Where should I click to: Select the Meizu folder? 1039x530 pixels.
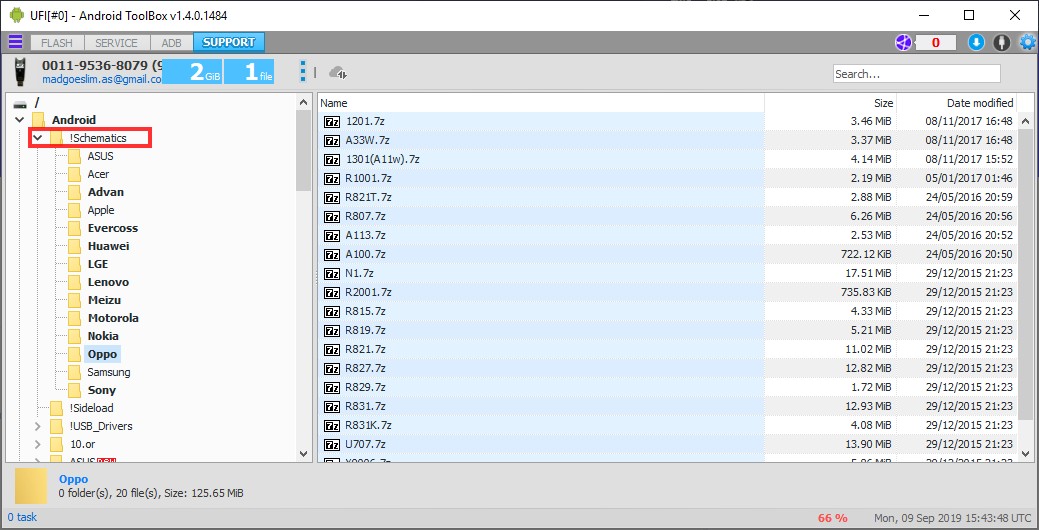[104, 299]
